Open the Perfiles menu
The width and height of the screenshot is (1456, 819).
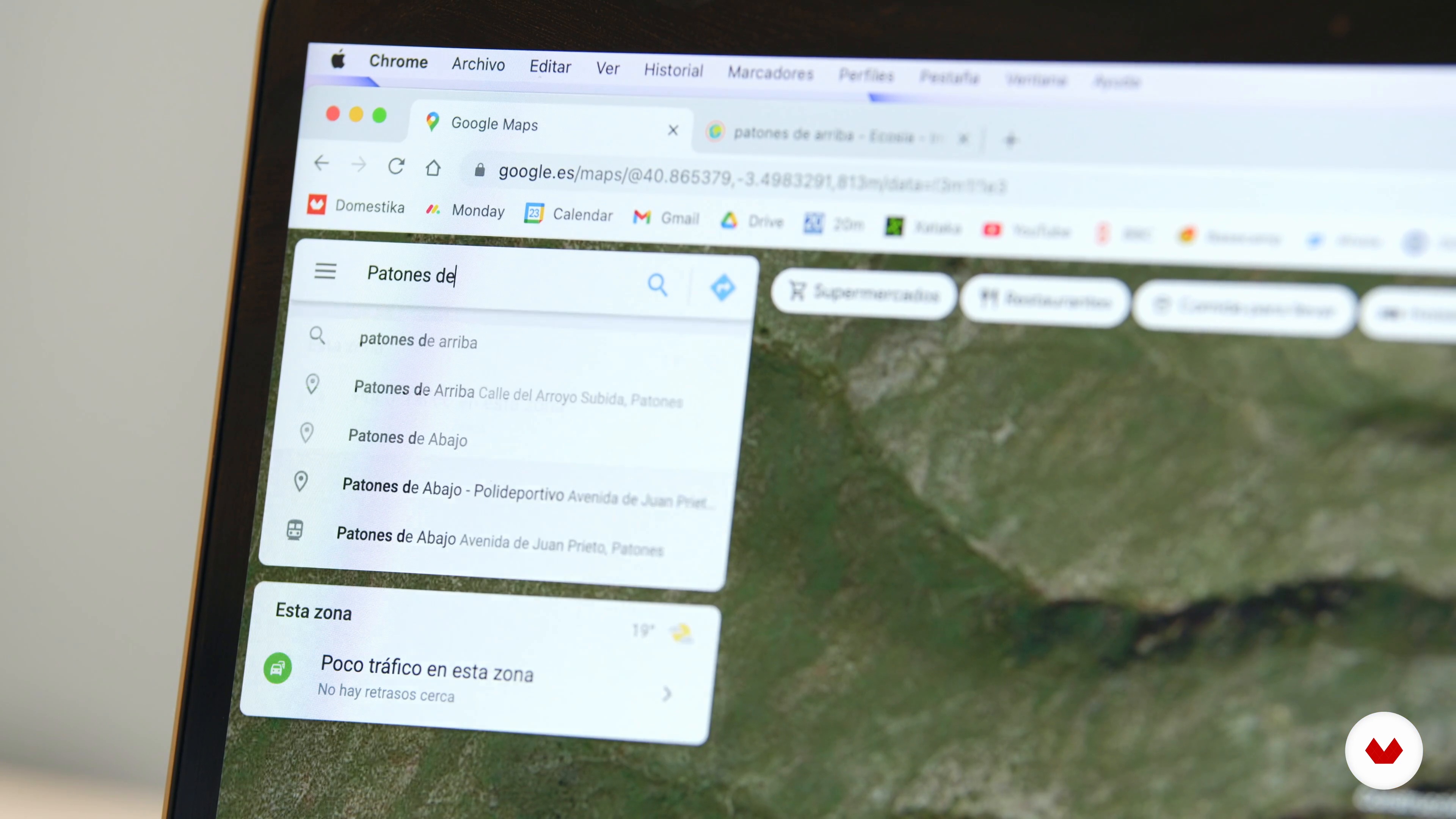[866, 75]
